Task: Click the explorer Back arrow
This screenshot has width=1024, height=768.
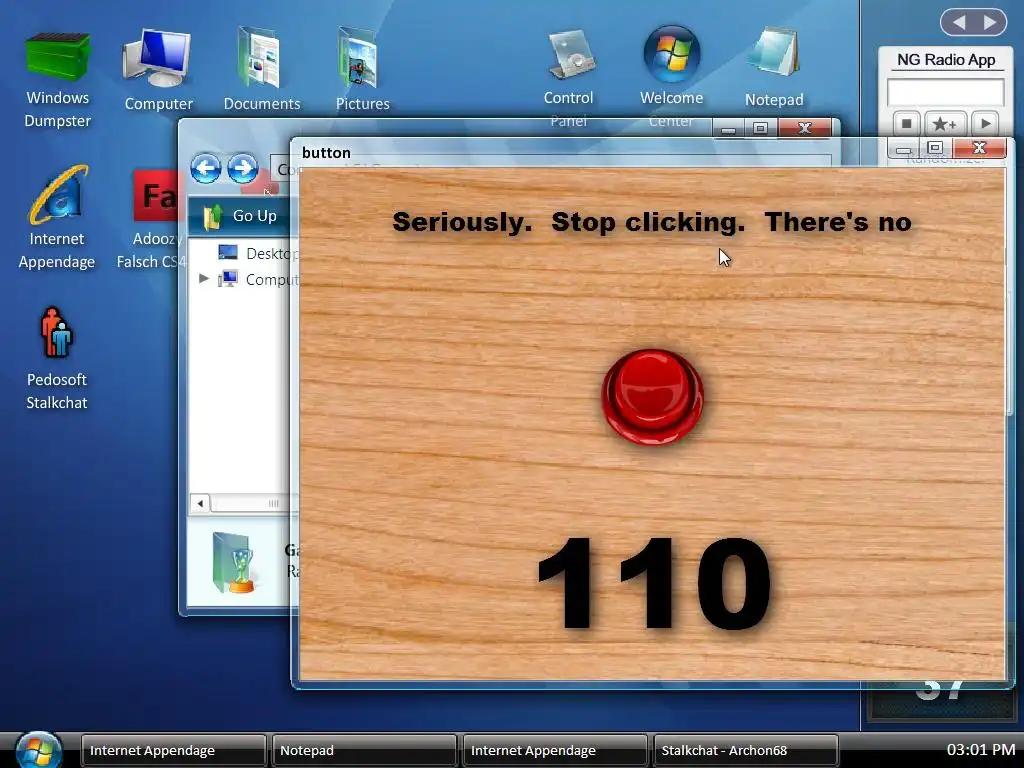Action: click(206, 168)
